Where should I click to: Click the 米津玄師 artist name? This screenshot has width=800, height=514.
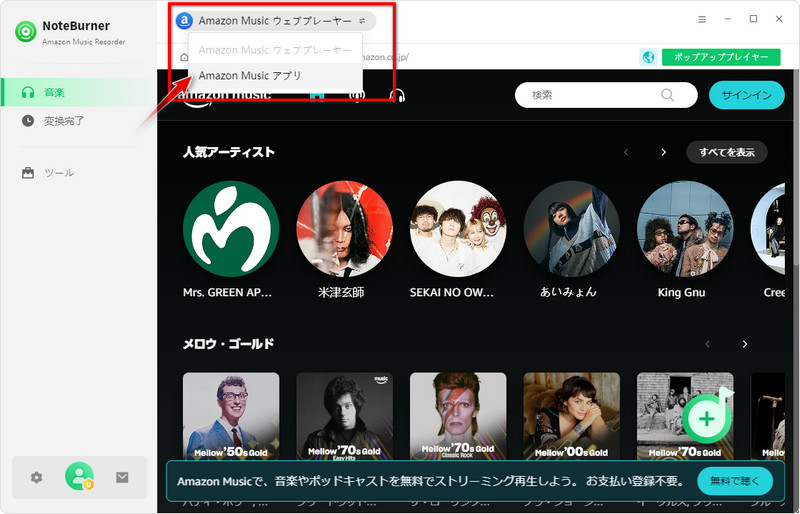[341, 292]
